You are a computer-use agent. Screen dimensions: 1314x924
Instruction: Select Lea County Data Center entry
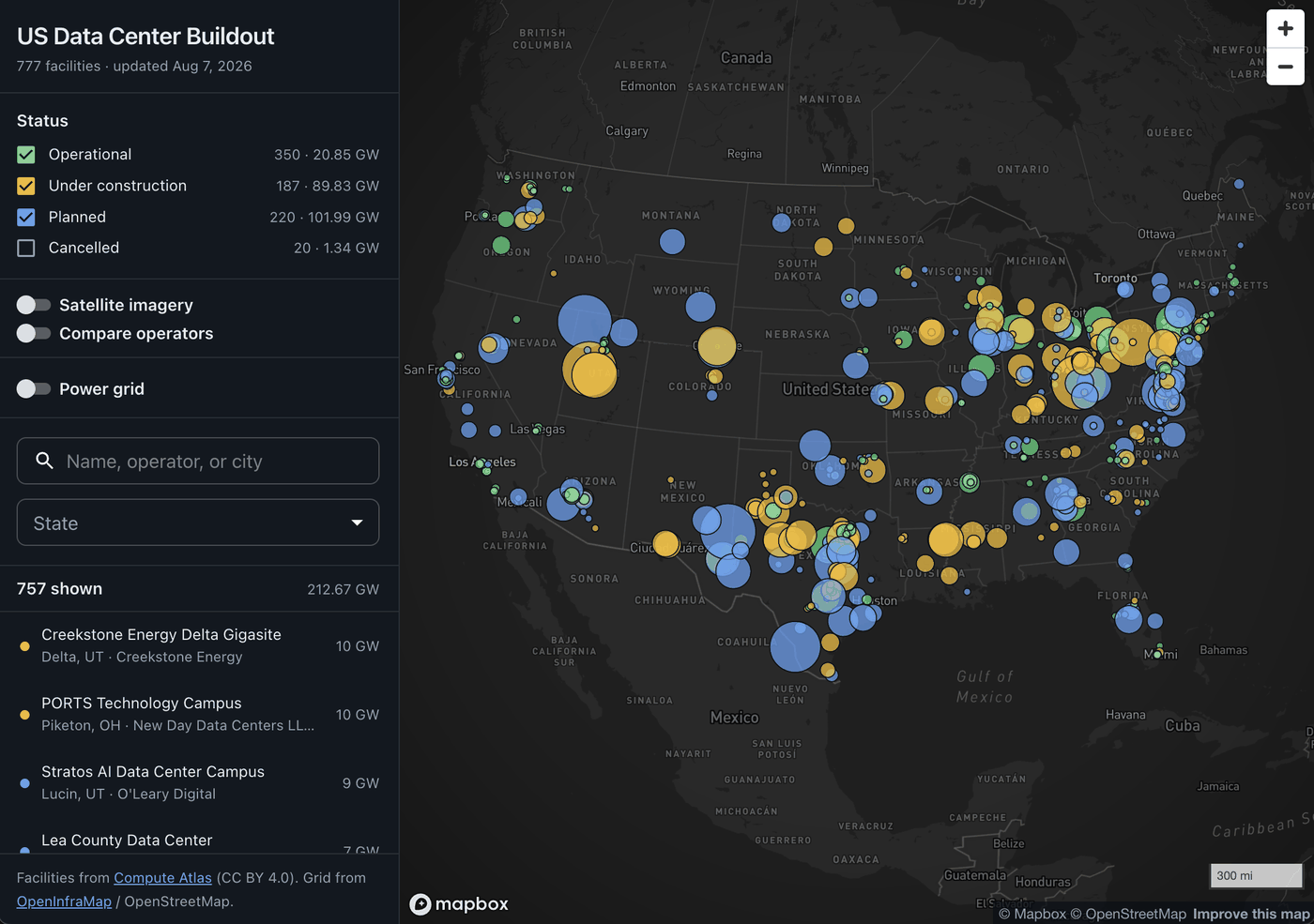coord(199,837)
